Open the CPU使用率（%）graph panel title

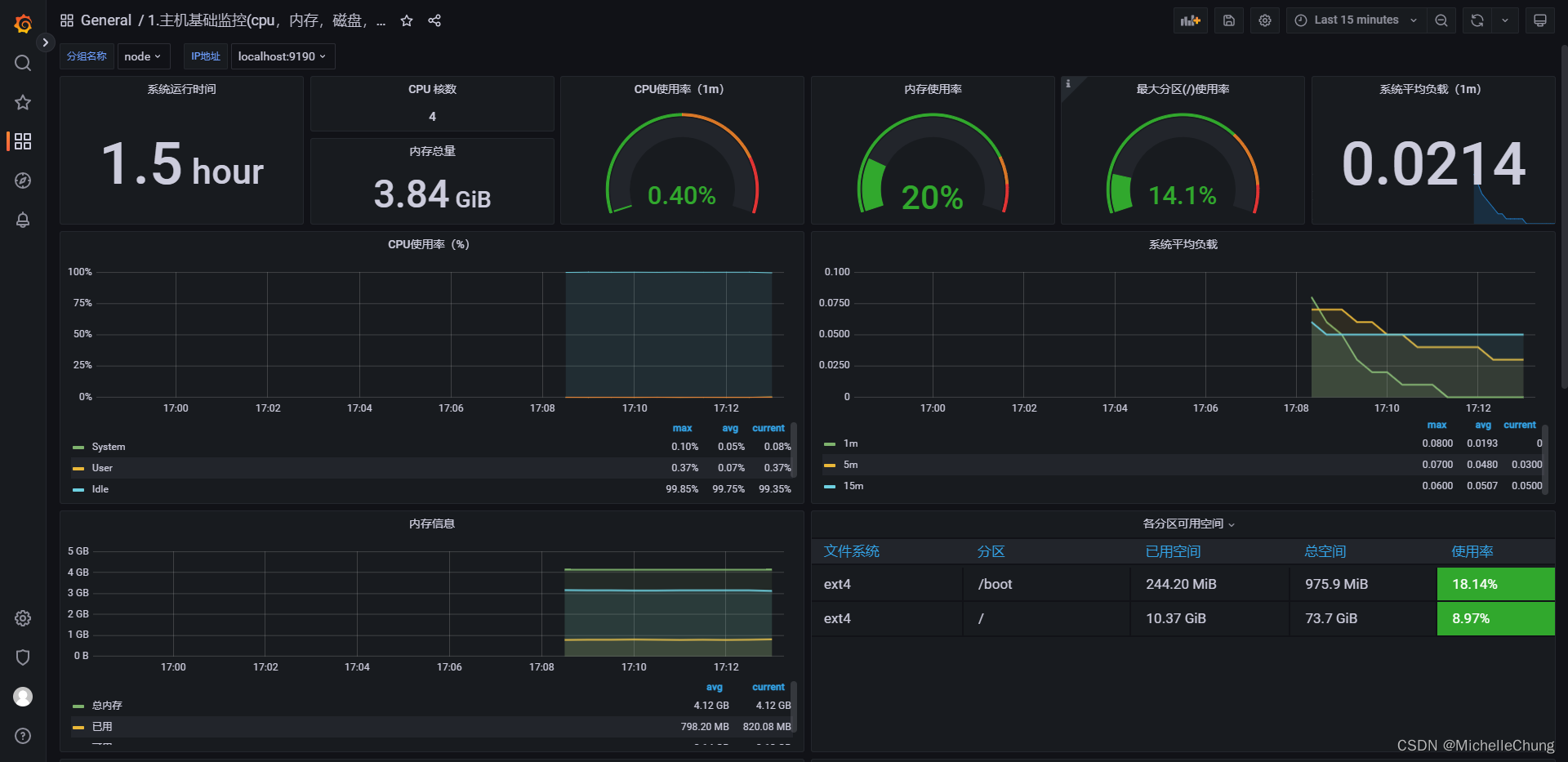(x=429, y=244)
